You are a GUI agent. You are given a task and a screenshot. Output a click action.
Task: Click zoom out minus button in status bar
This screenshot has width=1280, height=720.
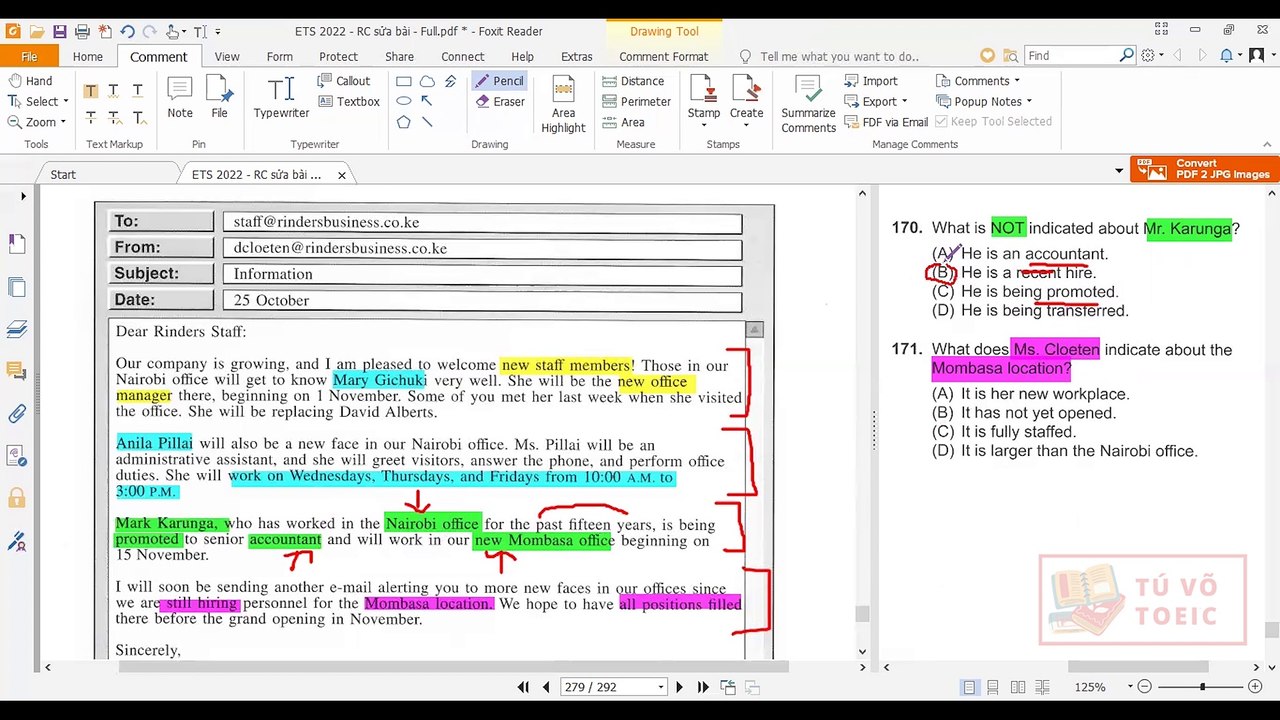tap(1145, 687)
